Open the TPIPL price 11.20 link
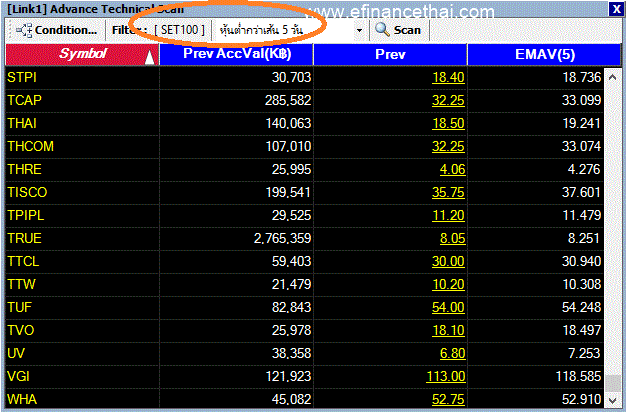627x413 pixels. pyautogui.click(x=448, y=215)
